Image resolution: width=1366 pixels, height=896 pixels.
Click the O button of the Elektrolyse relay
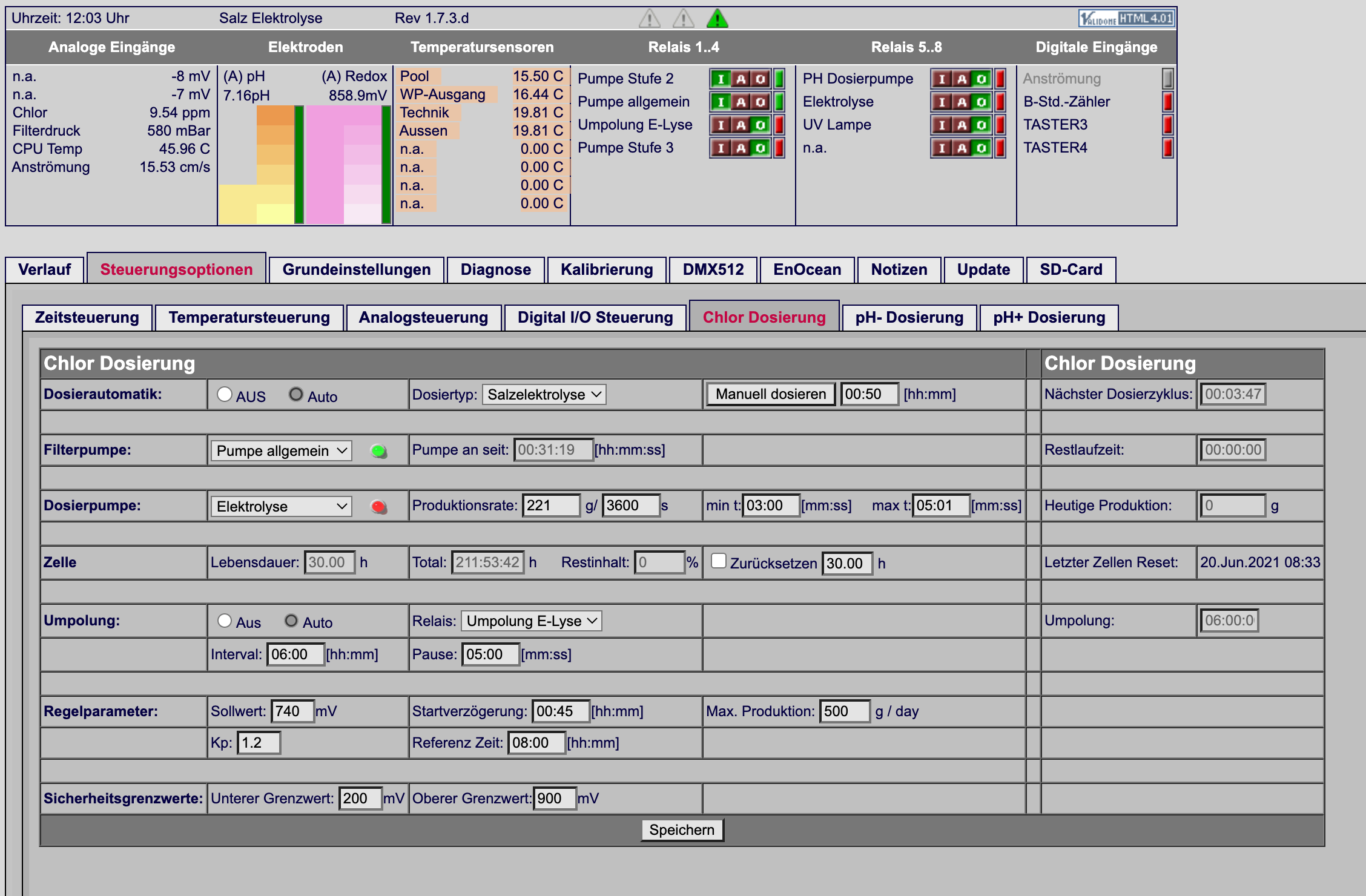[x=982, y=102]
